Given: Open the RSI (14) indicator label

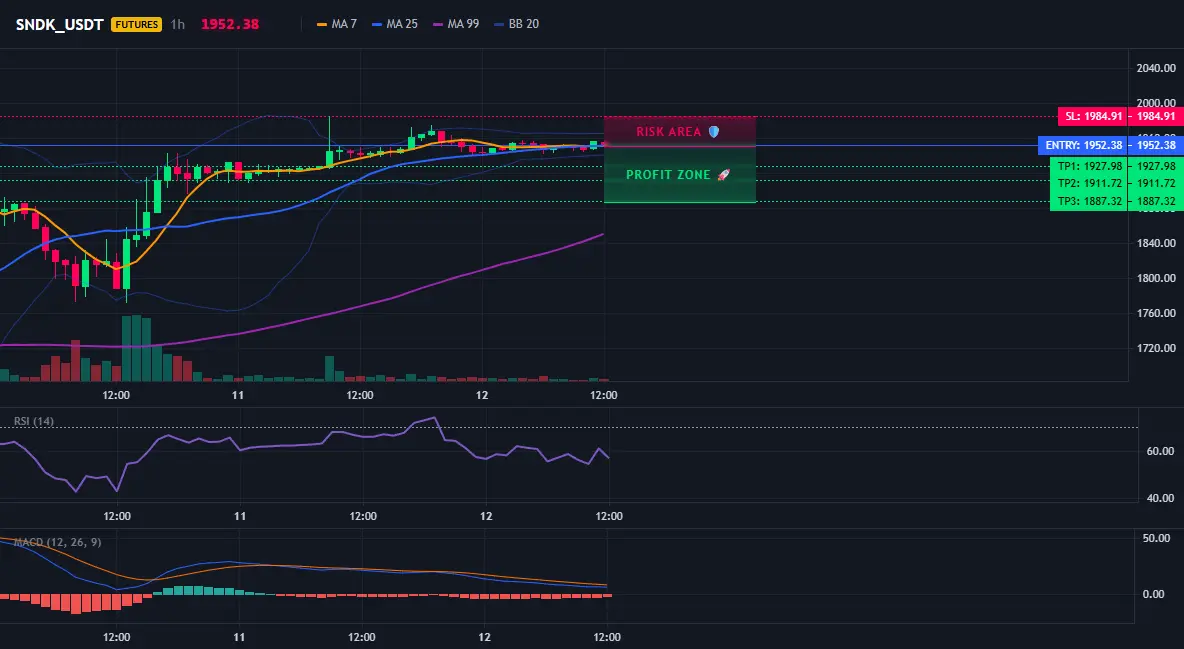Looking at the screenshot, I should click(x=34, y=421).
